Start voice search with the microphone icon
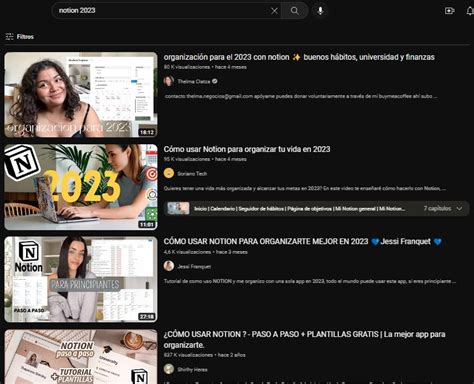This screenshot has height=384, width=474. pos(320,11)
